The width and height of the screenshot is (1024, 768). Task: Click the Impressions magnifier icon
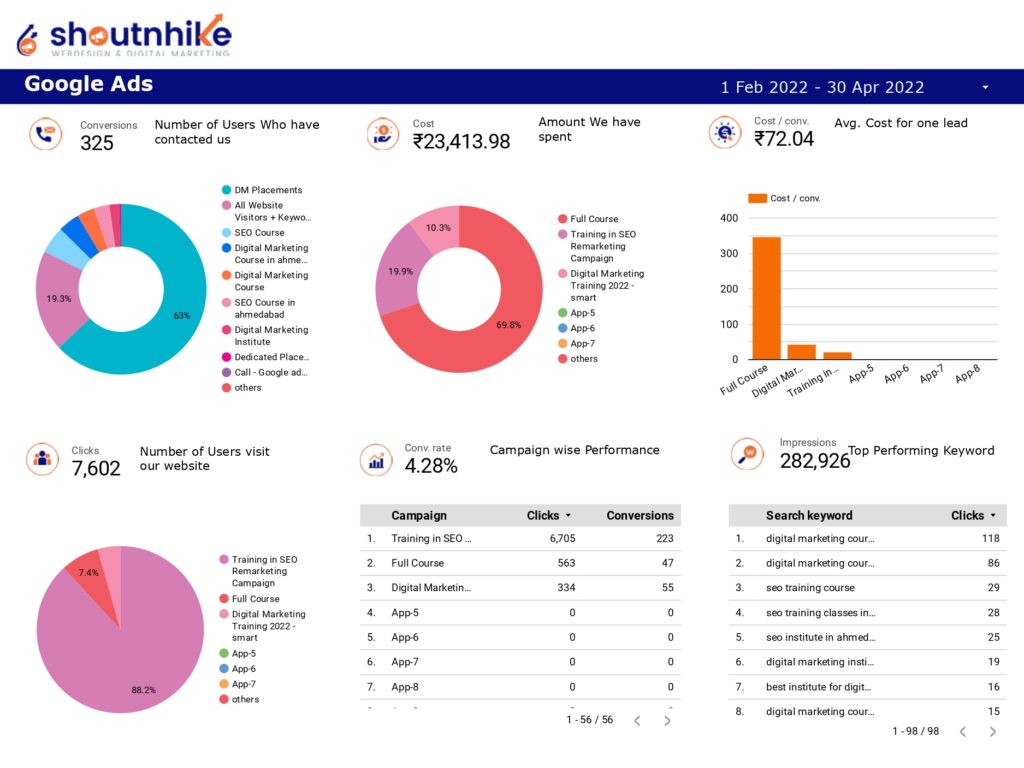(747, 454)
